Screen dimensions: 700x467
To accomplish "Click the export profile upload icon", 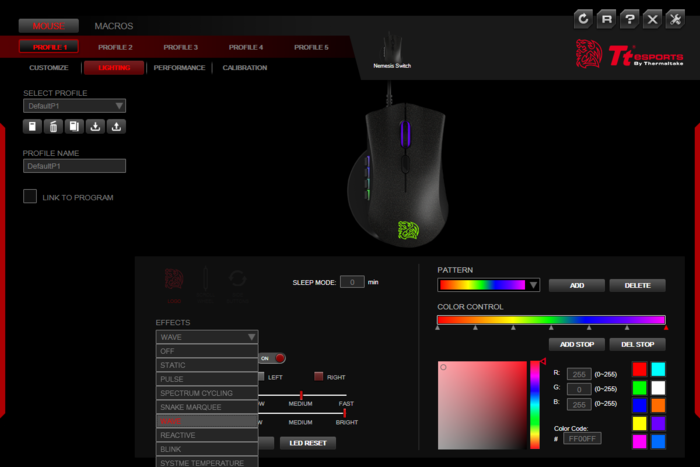I will (x=116, y=127).
